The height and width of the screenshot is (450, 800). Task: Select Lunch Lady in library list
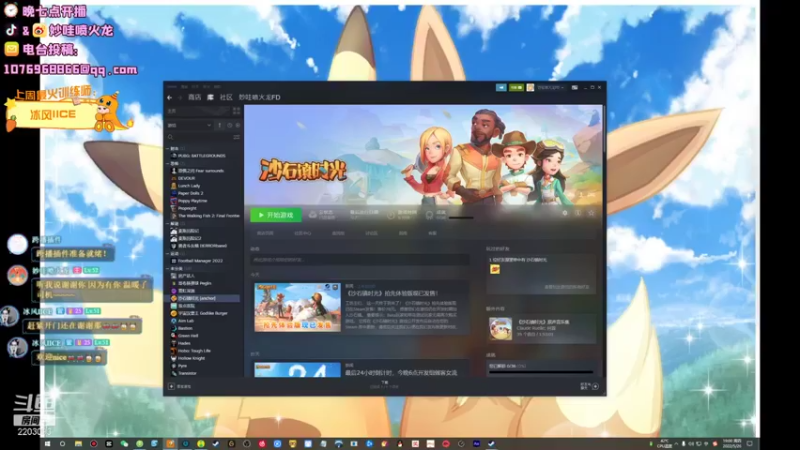(189, 186)
